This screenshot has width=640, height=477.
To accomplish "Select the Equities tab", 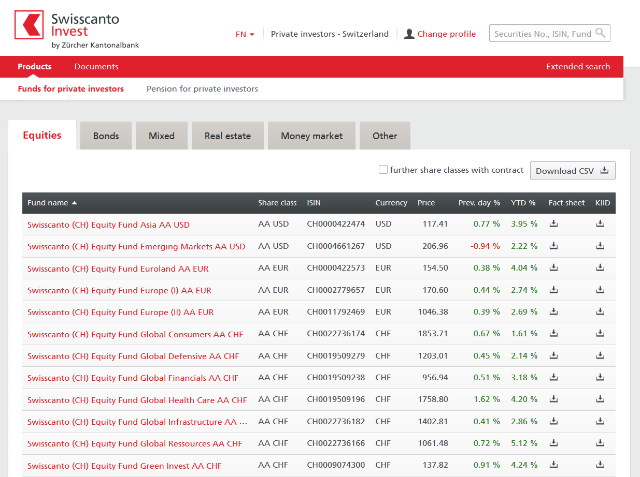I will tap(42, 135).
